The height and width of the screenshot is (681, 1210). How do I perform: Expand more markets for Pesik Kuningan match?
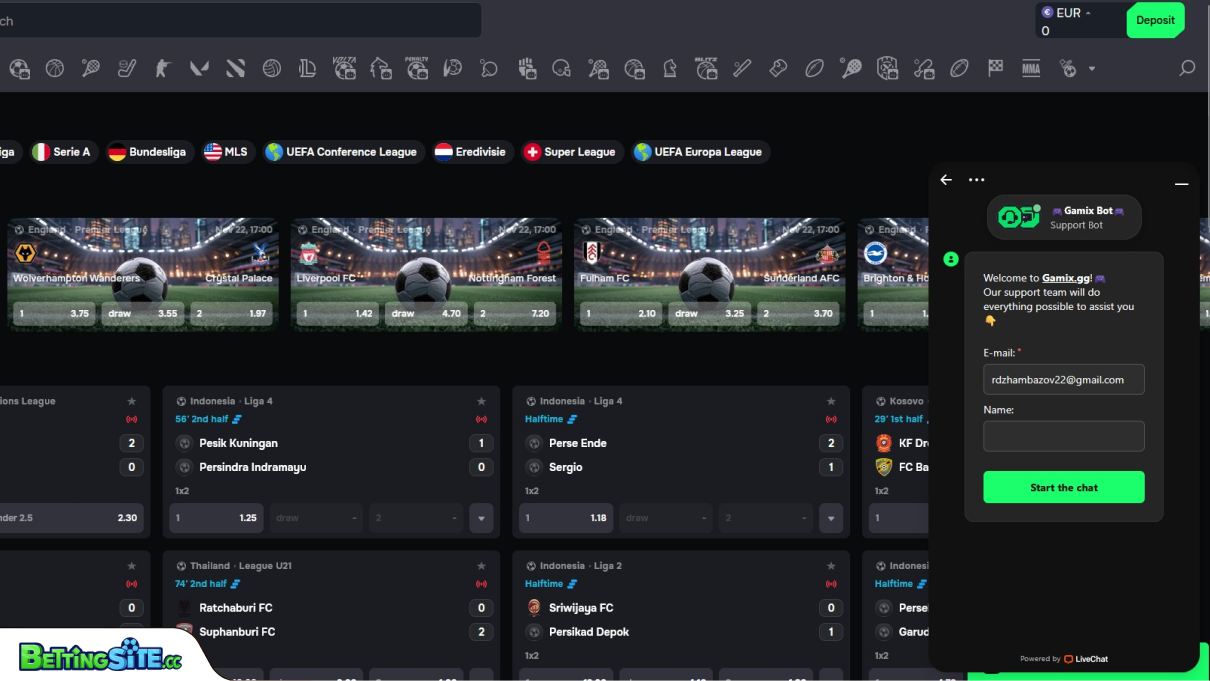click(481, 518)
